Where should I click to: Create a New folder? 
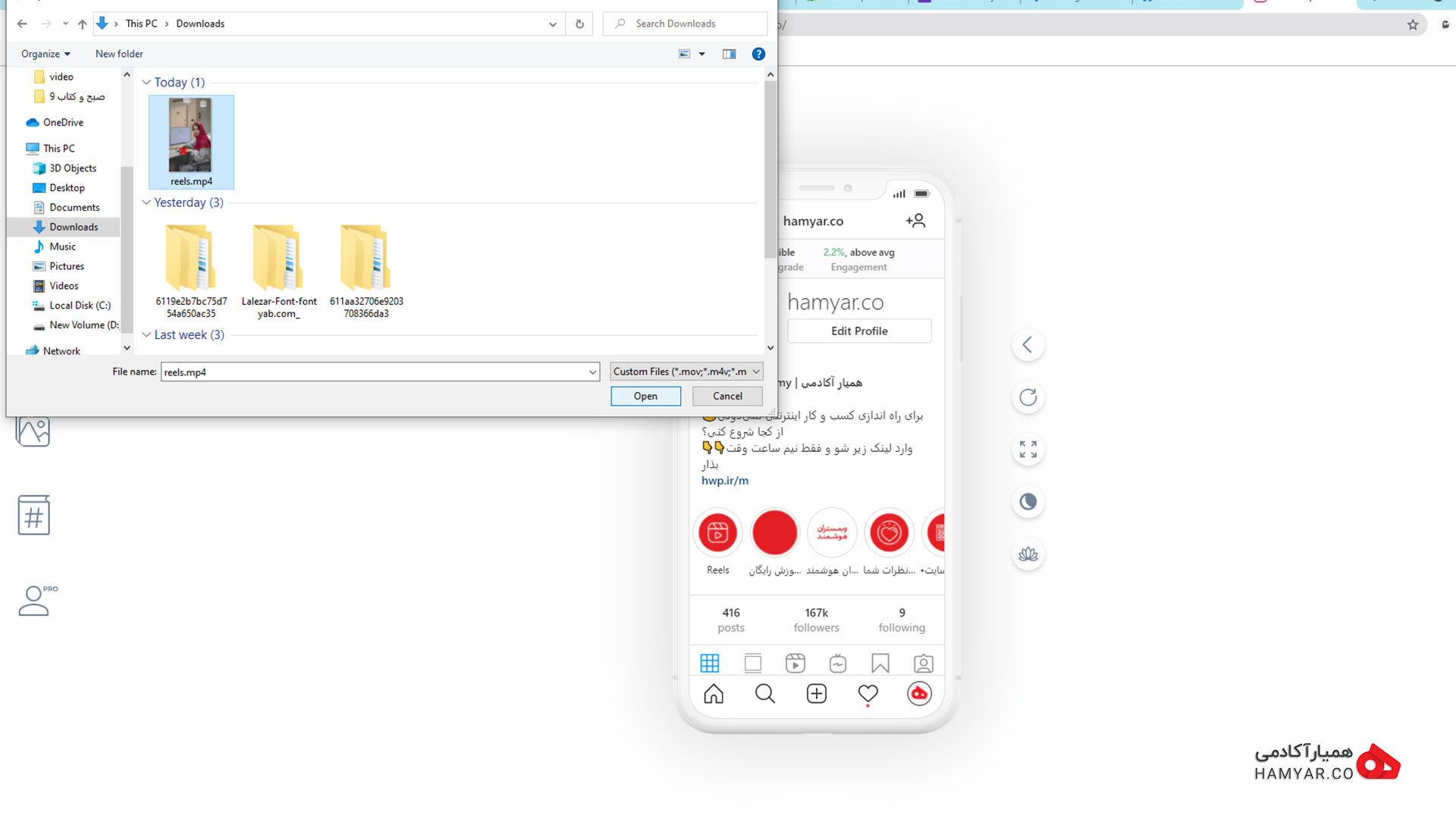click(x=119, y=54)
